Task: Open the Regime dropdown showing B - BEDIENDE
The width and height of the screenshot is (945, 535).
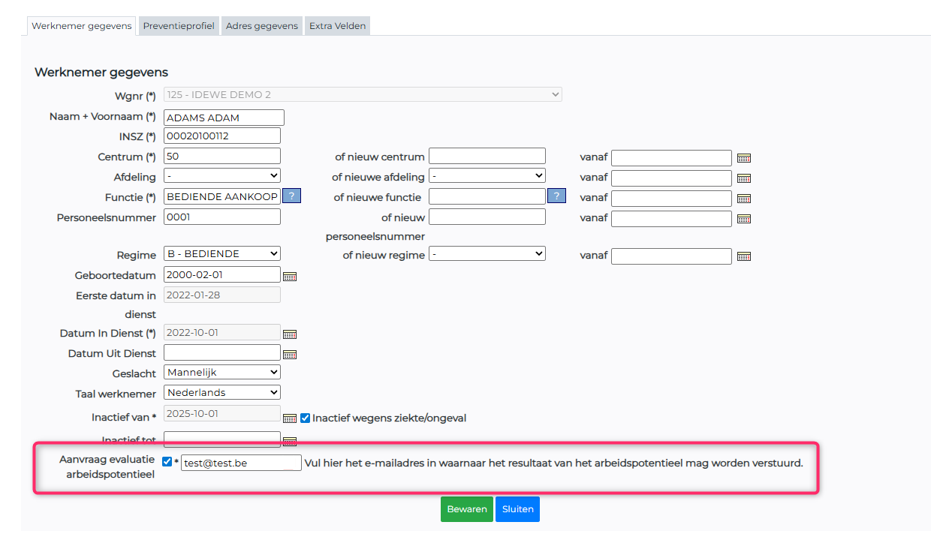Action: coord(222,254)
